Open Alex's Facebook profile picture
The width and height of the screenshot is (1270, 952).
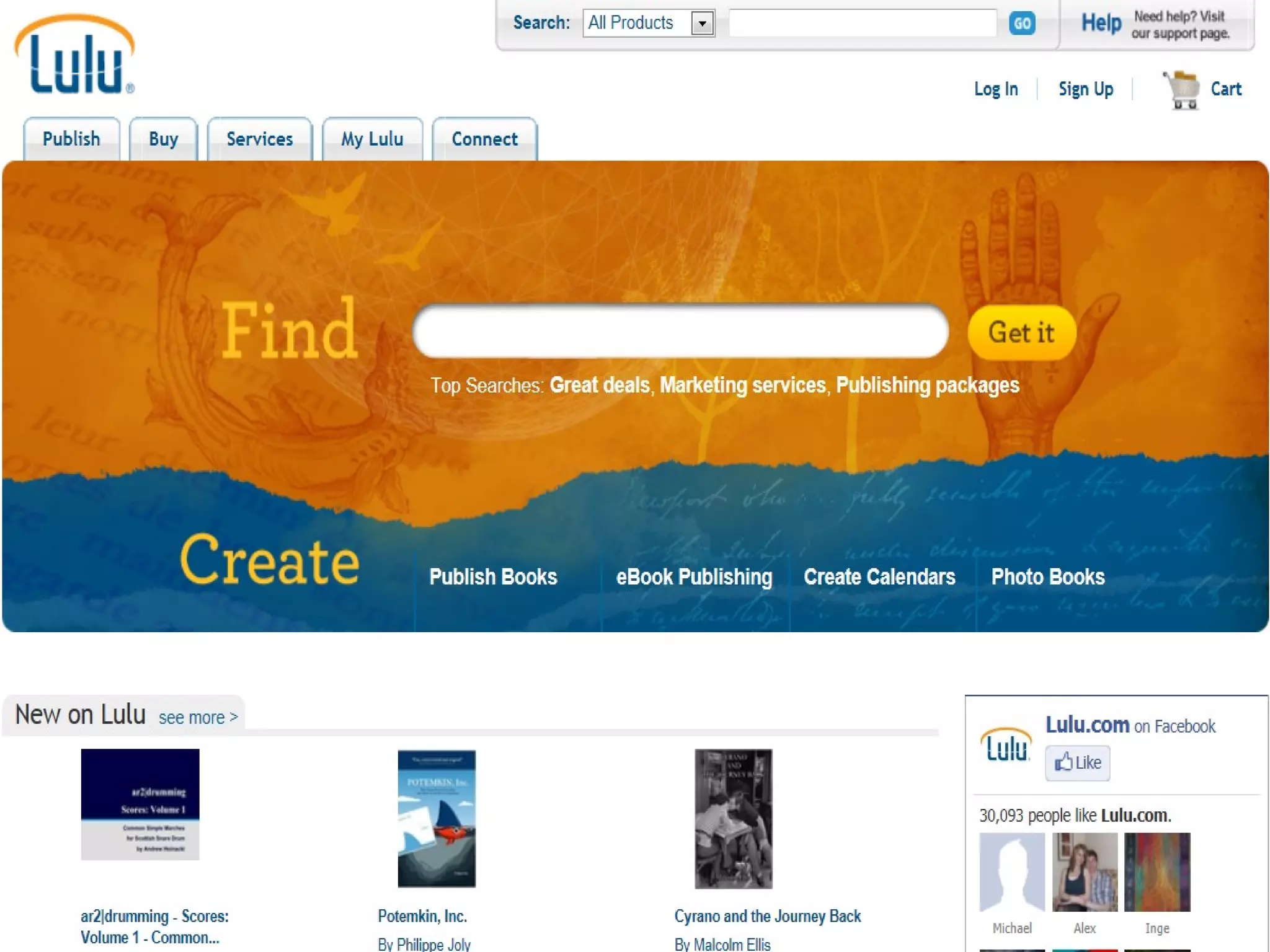point(1085,872)
